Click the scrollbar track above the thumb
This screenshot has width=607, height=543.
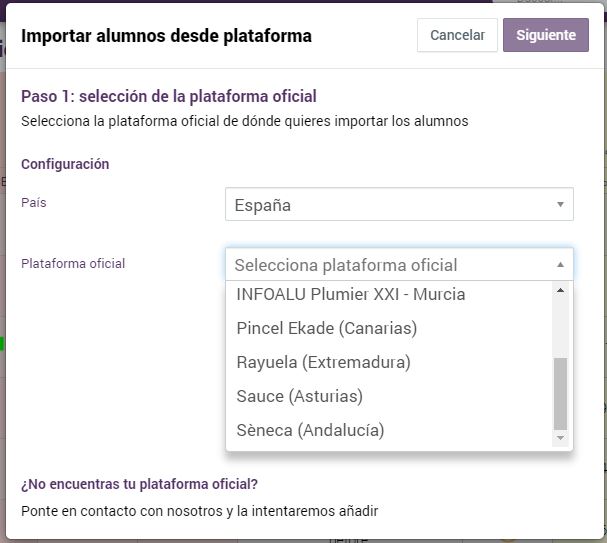click(x=560, y=327)
